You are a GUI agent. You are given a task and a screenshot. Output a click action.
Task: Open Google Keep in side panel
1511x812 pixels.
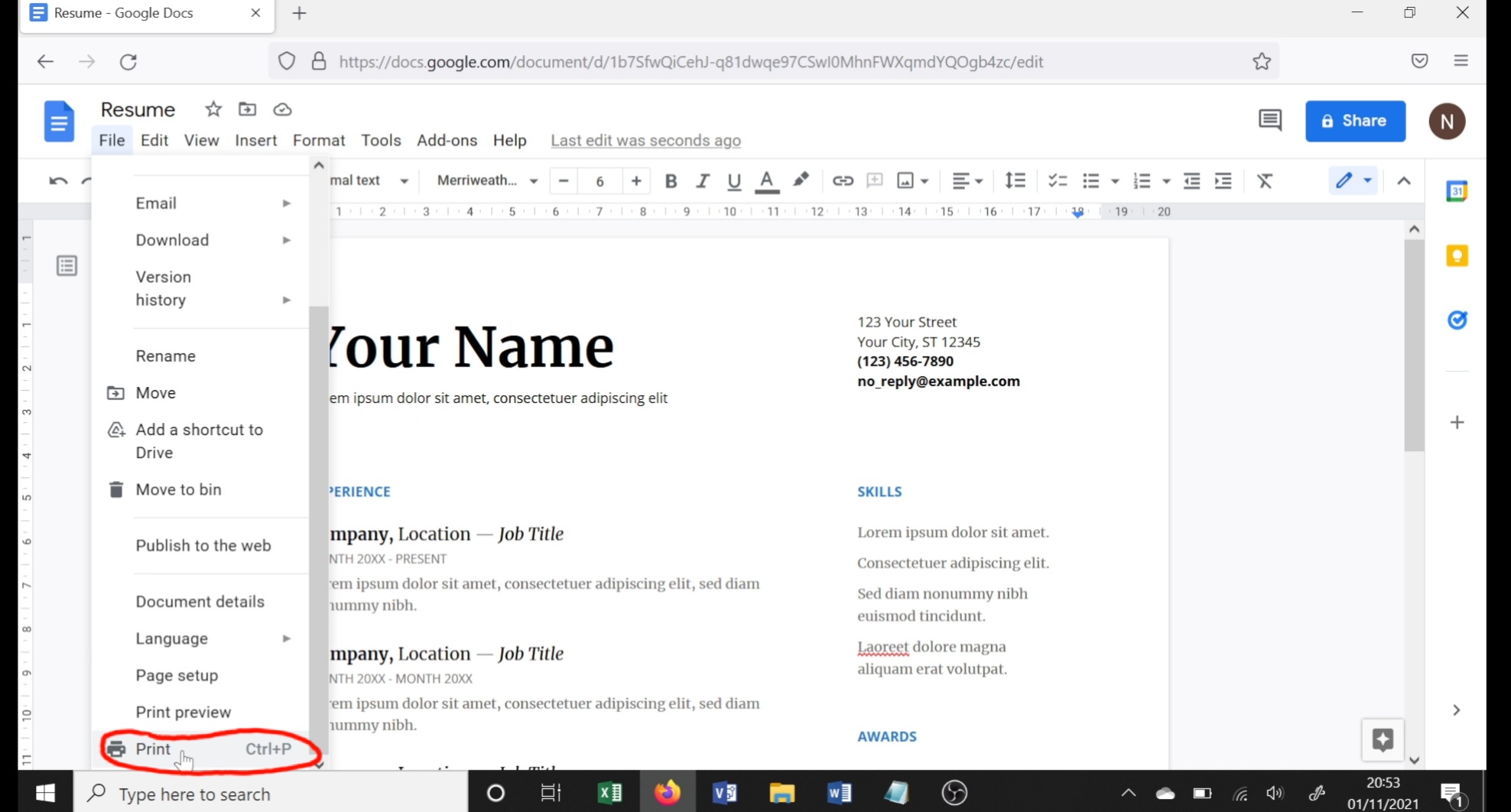click(1457, 255)
